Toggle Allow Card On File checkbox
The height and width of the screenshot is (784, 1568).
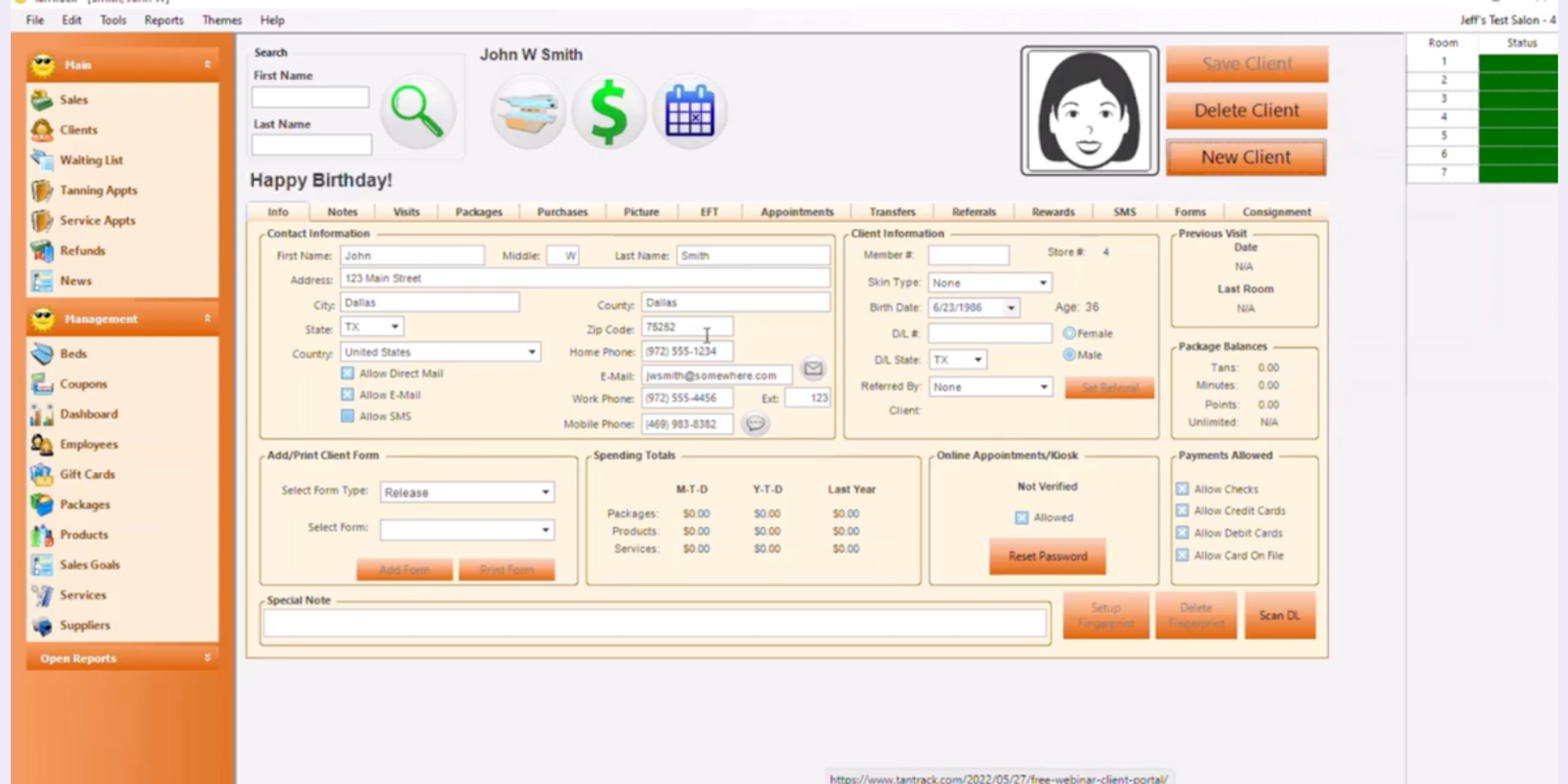coord(1182,555)
